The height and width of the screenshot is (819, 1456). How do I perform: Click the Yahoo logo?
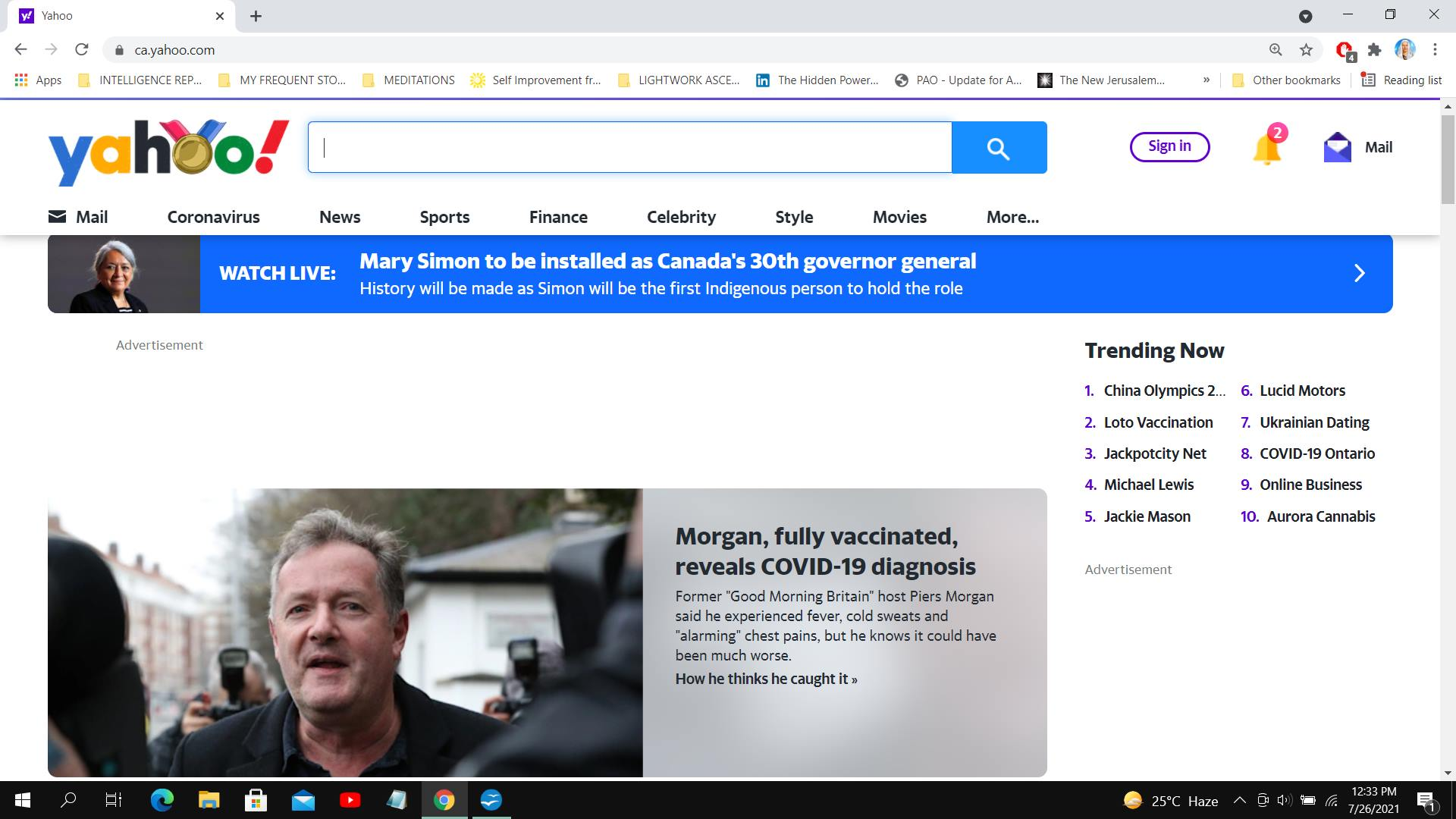(x=168, y=152)
